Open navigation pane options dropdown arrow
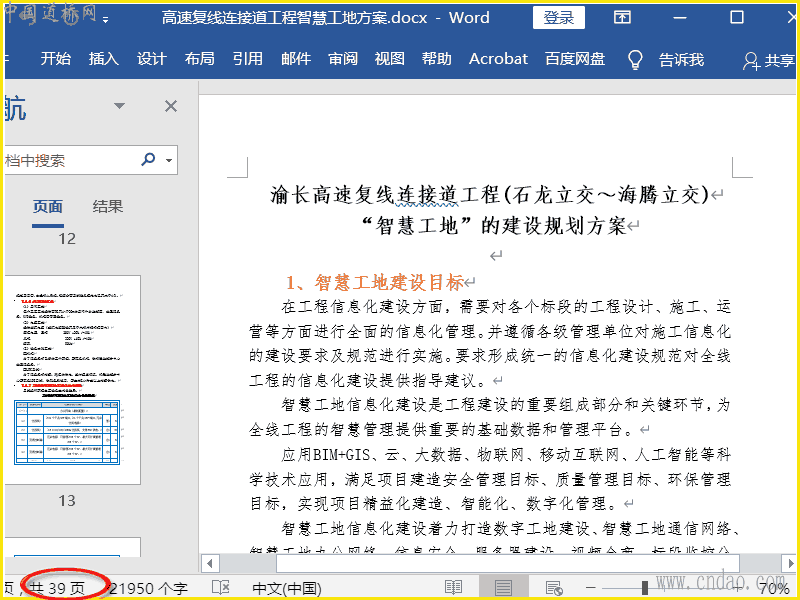The image size is (800, 600). pyautogui.click(x=119, y=106)
